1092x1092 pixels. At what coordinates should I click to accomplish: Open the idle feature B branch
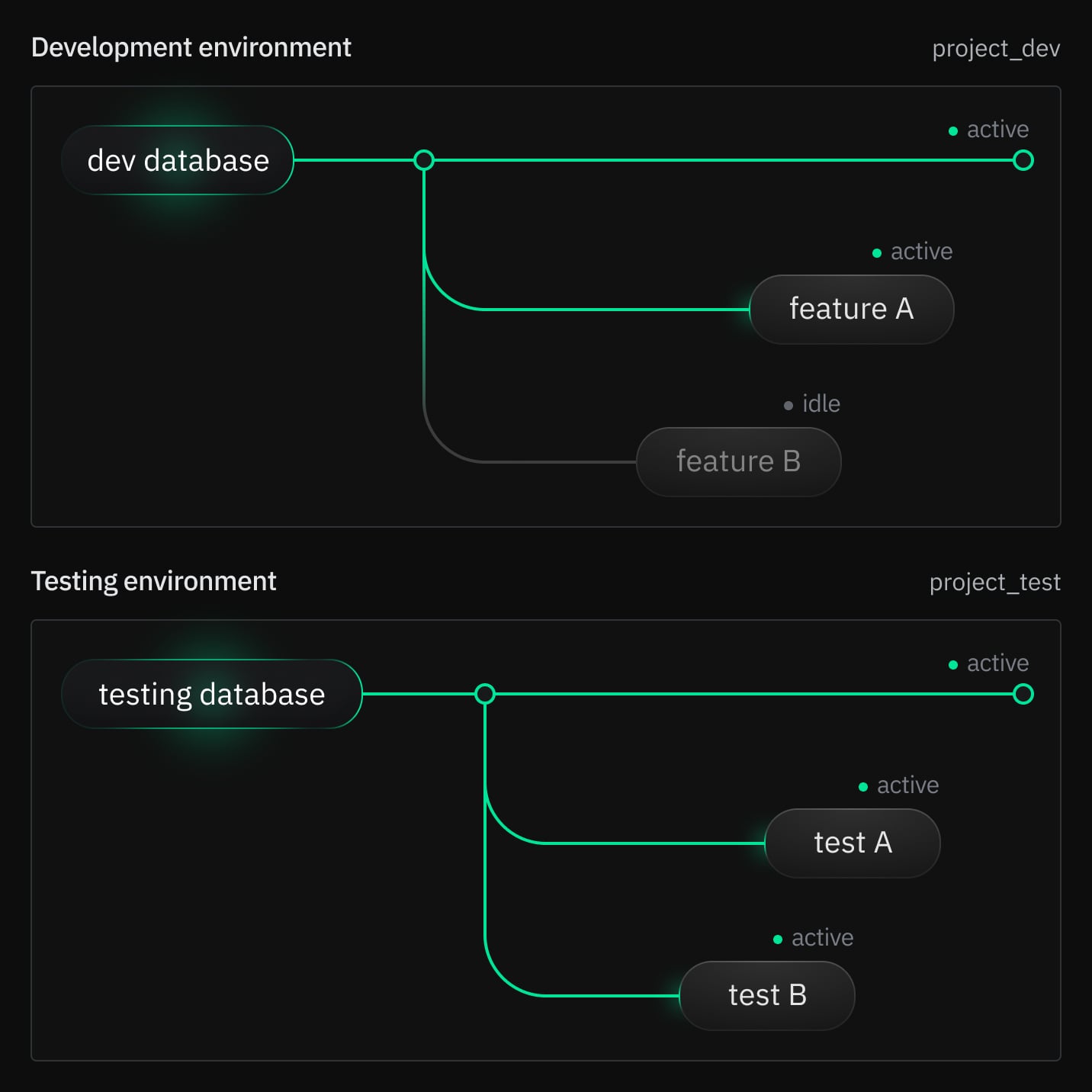pos(738,462)
